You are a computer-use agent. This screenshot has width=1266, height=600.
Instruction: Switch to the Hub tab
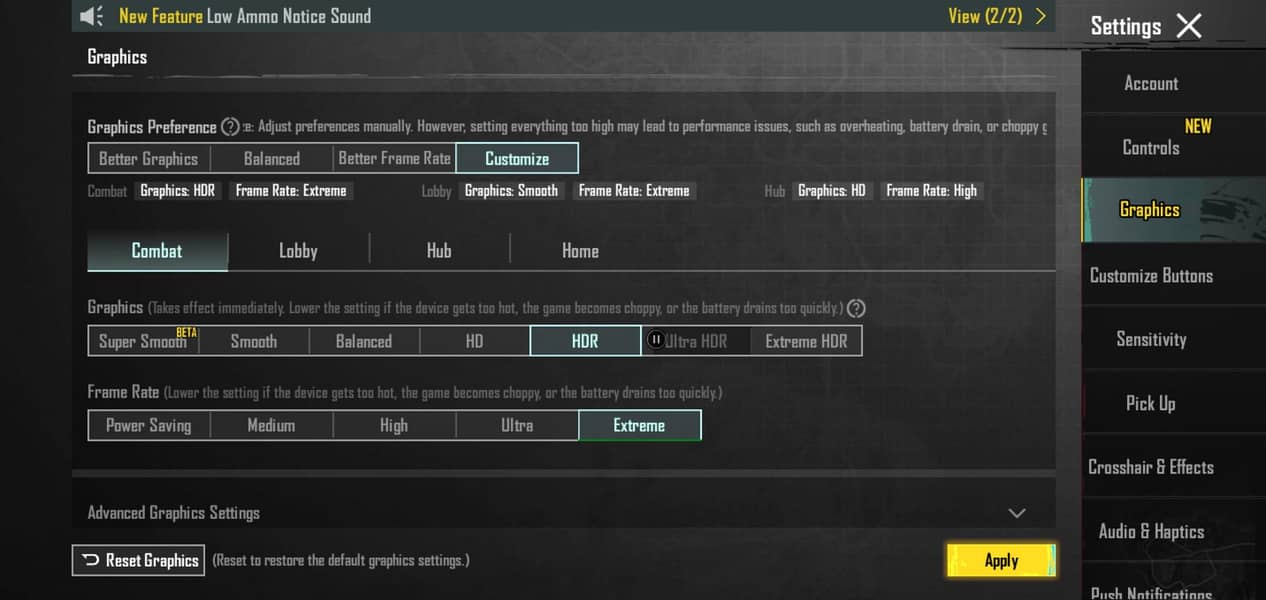pos(439,251)
